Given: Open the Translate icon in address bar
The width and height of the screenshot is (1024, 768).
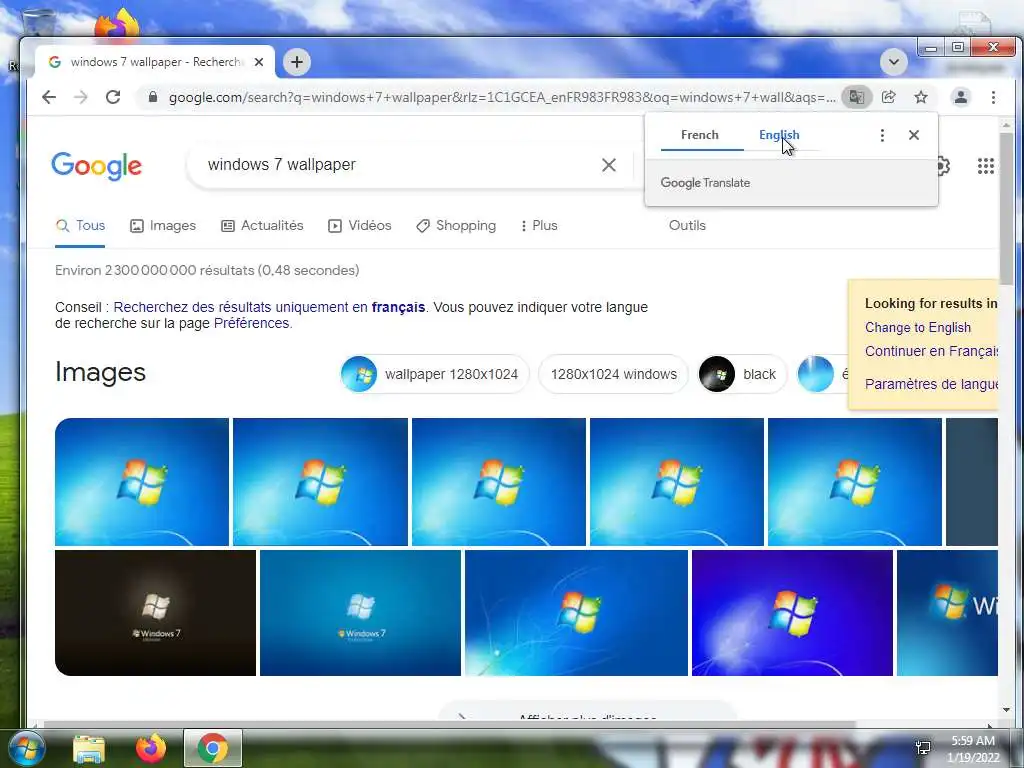Looking at the screenshot, I should coord(856,97).
